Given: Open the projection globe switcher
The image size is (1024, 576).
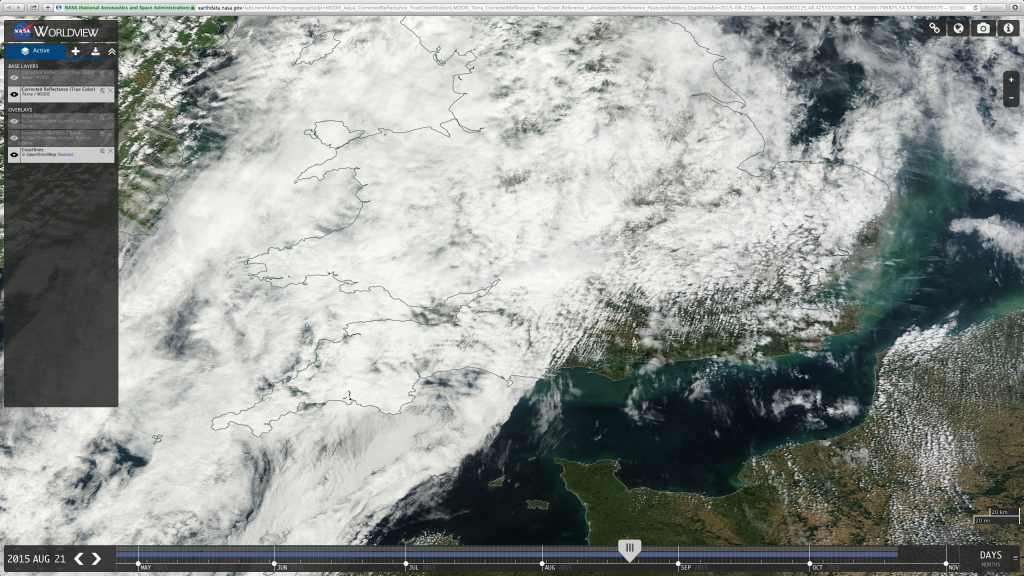Looking at the screenshot, I should [x=959, y=28].
